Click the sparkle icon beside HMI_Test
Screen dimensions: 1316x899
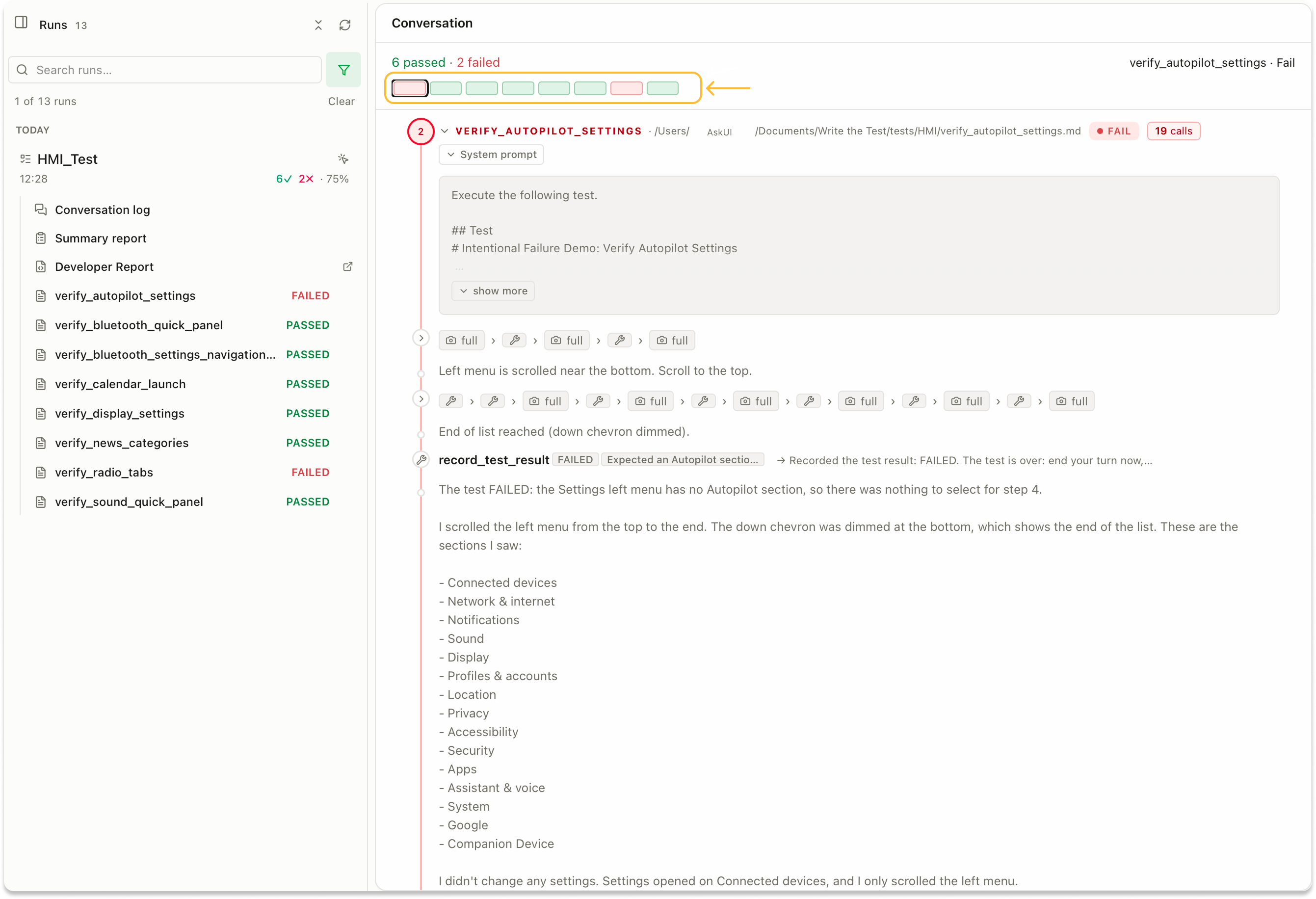click(343, 159)
